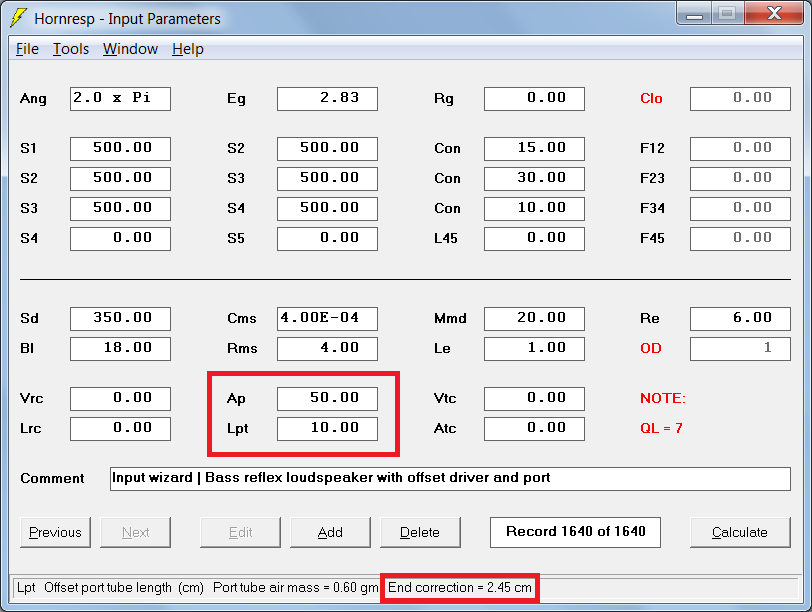Click the Record 1640 of 1640 box
This screenshot has height=612, width=812.
pos(575,532)
